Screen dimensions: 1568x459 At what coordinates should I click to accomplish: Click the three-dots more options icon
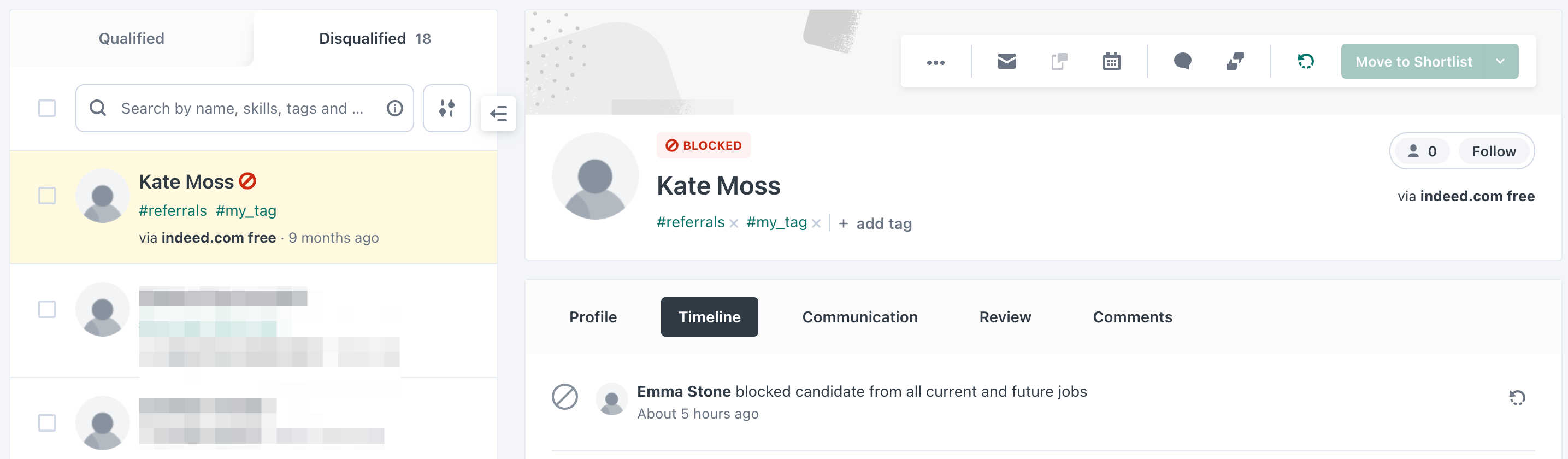(935, 62)
